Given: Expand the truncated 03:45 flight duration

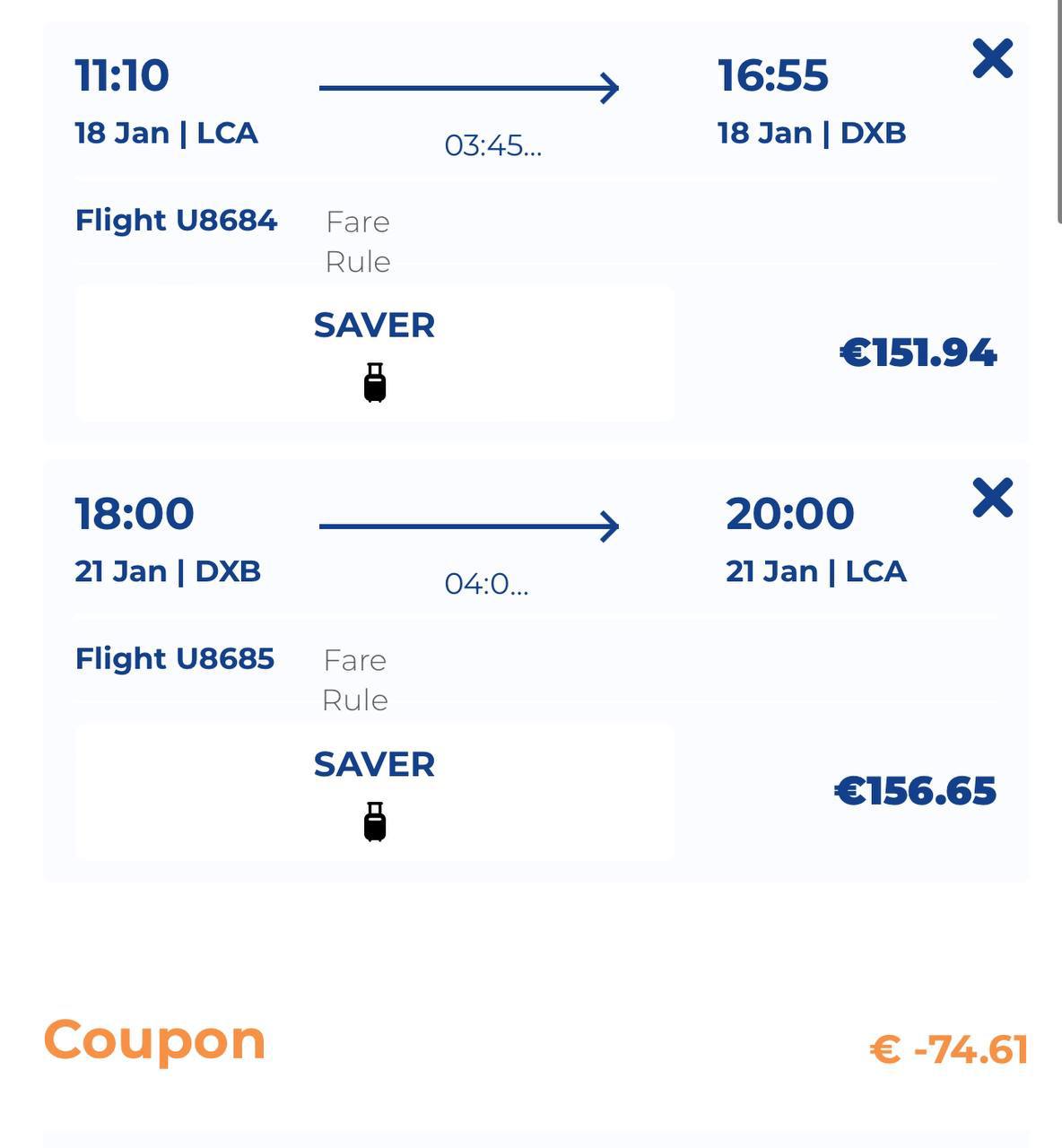Looking at the screenshot, I should pyautogui.click(x=492, y=145).
